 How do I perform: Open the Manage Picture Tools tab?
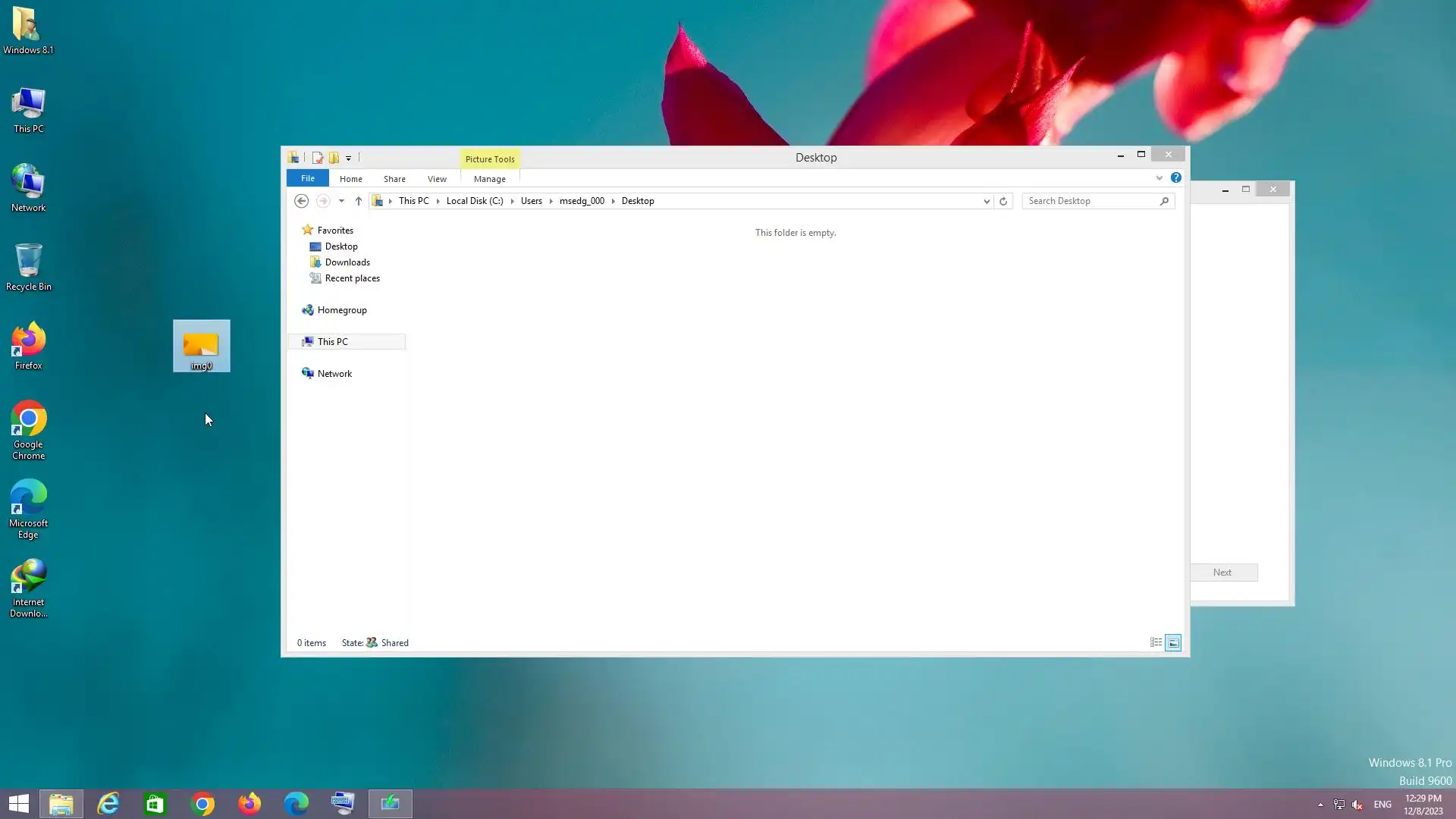(x=489, y=179)
